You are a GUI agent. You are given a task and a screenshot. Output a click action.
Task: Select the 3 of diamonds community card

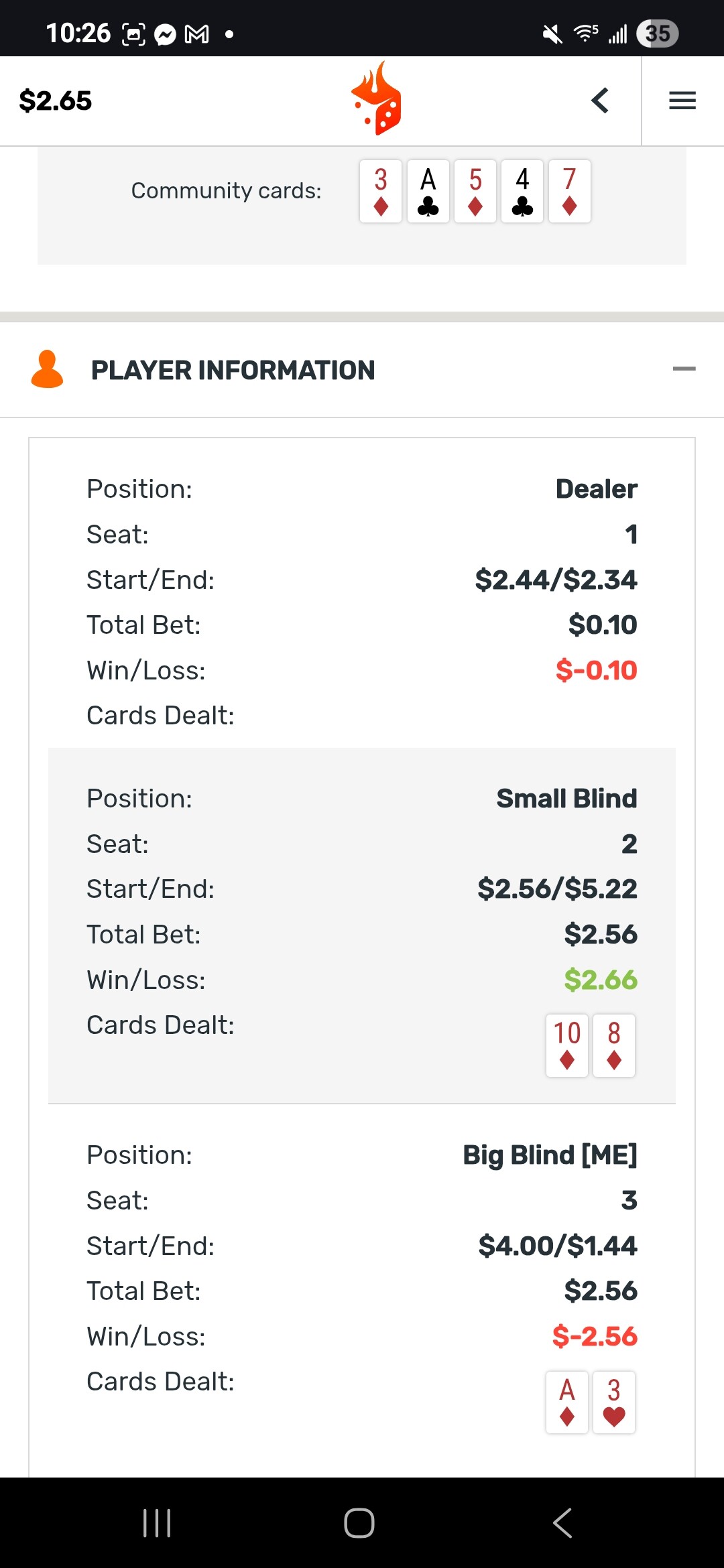point(381,191)
